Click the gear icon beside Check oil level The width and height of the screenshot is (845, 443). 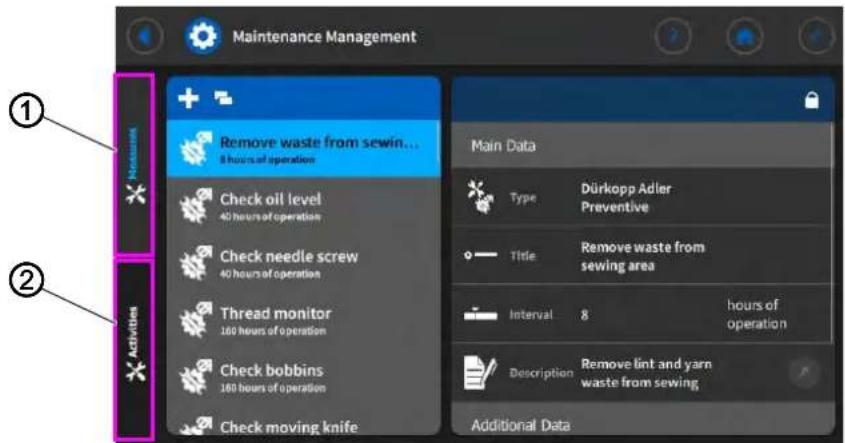[195, 206]
